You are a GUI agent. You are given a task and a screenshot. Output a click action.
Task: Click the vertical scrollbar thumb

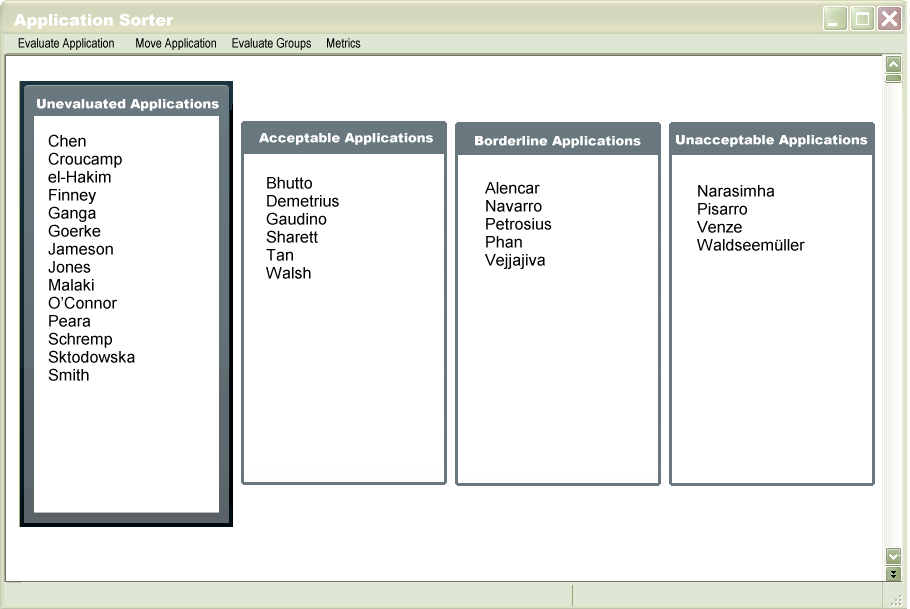[x=893, y=78]
